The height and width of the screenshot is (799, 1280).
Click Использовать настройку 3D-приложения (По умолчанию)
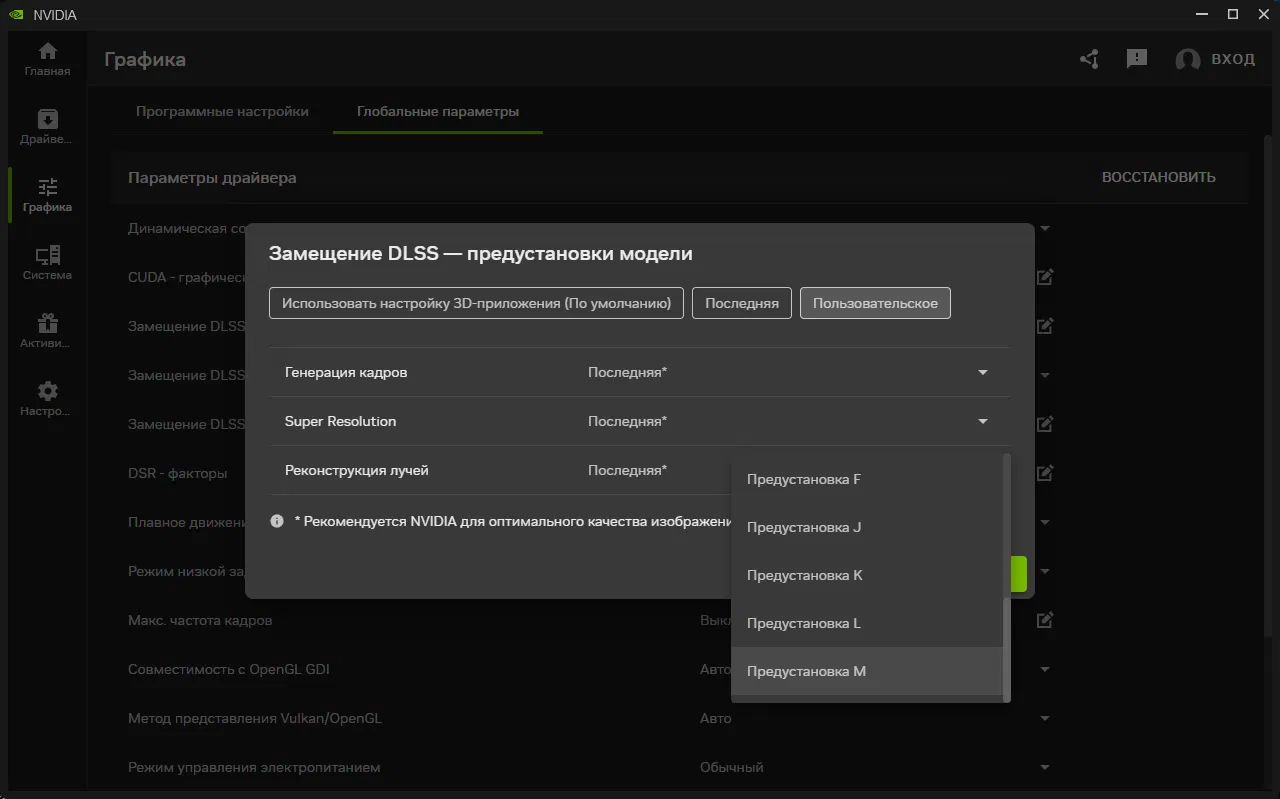click(x=476, y=303)
